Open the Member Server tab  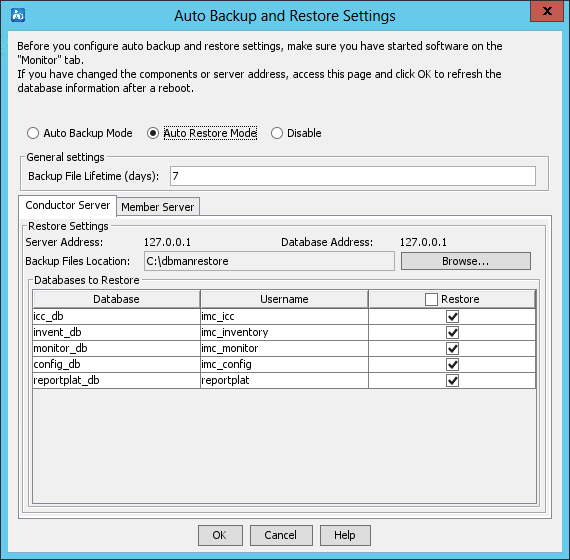[x=158, y=207]
